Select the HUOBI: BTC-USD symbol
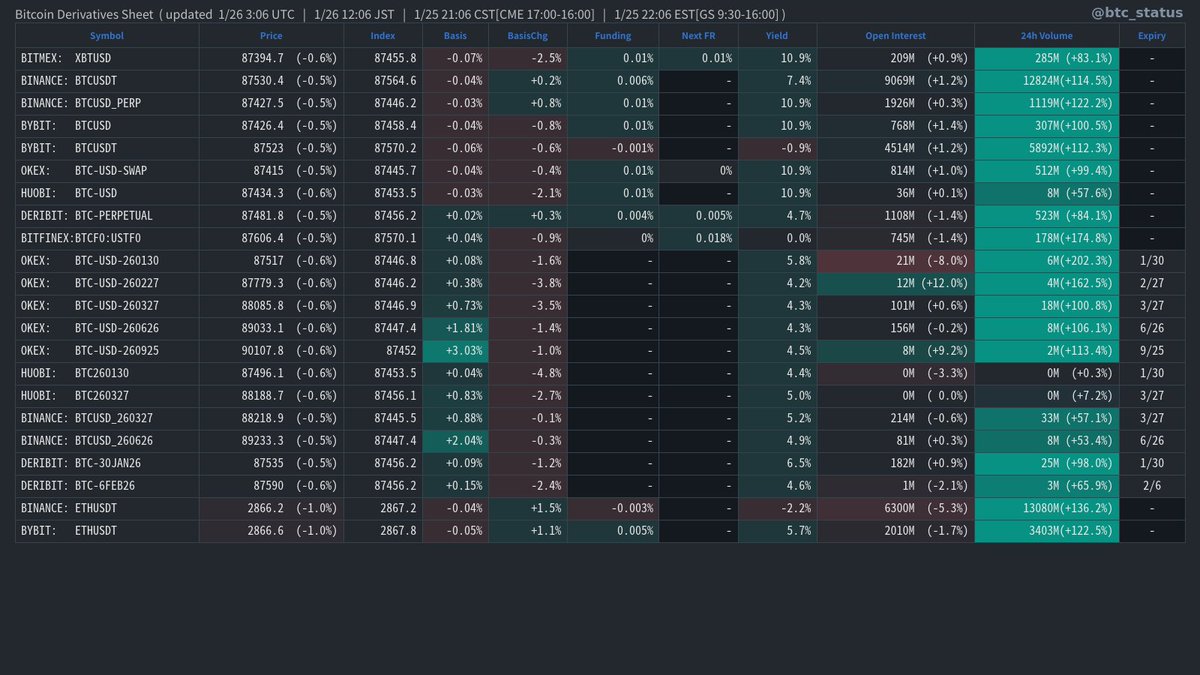 (70, 193)
